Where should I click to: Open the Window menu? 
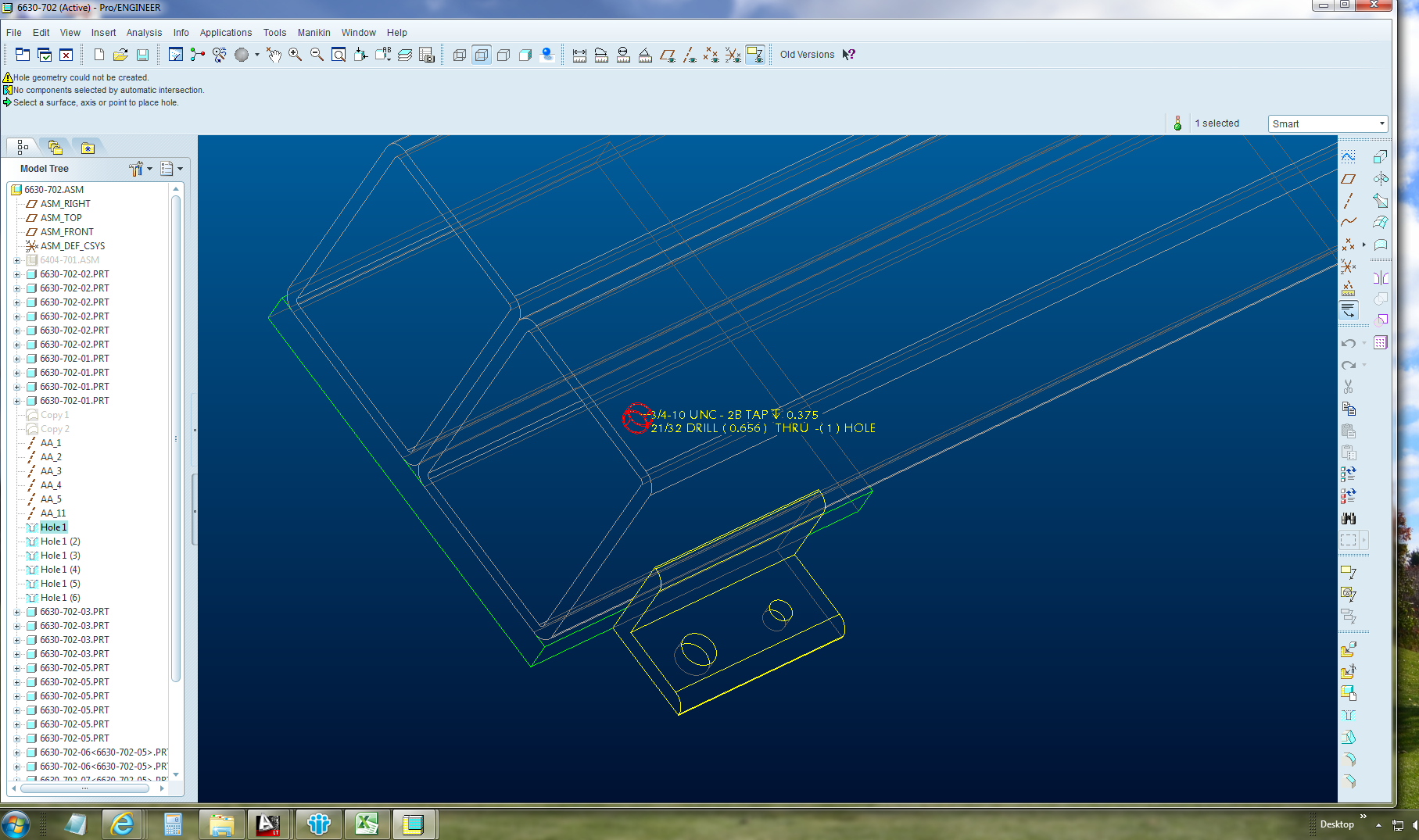pos(358,33)
